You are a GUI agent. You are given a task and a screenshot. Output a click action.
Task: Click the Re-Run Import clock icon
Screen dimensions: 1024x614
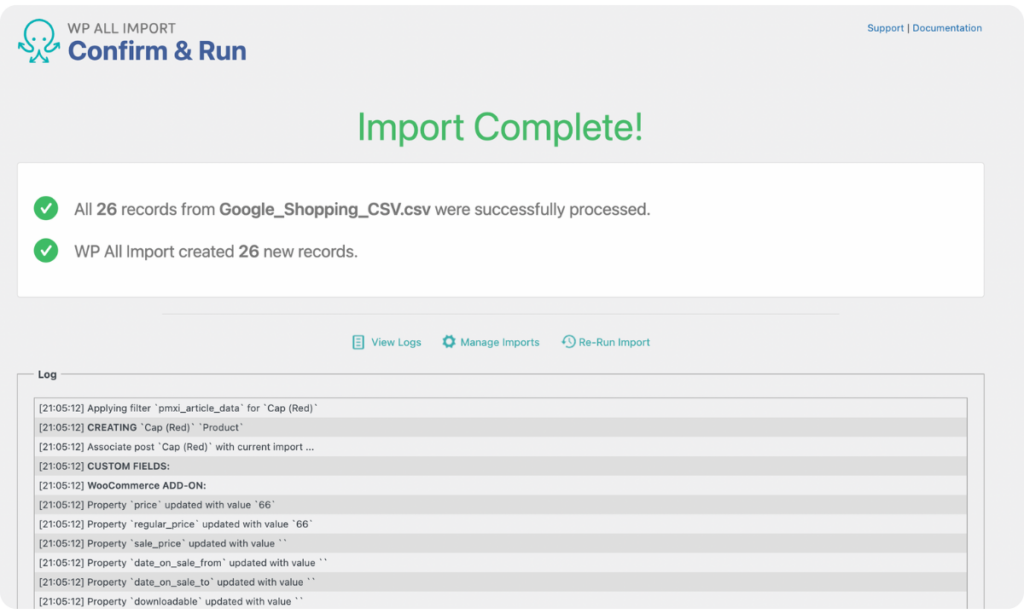[x=568, y=342]
